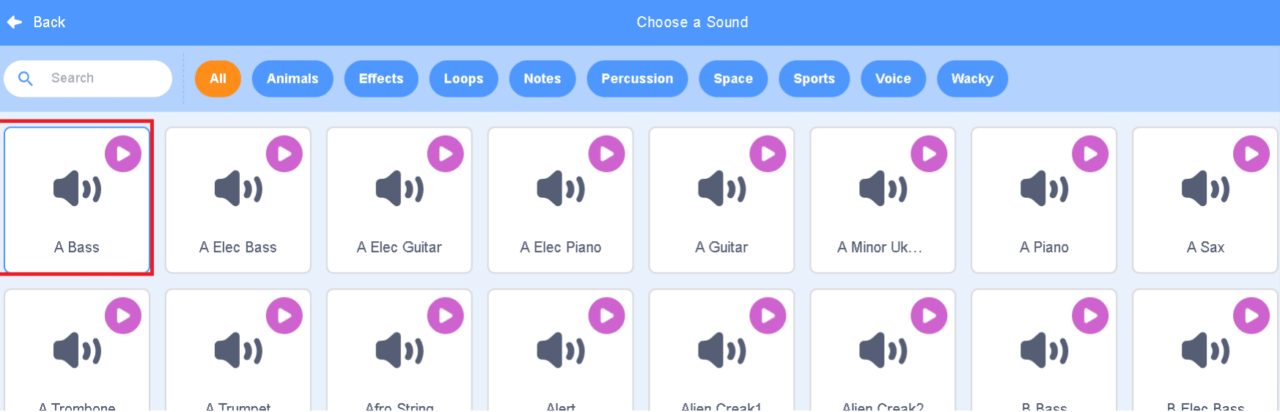The width and height of the screenshot is (1280, 412).
Task: Show only Loops sounds
Action: (463, 79)
